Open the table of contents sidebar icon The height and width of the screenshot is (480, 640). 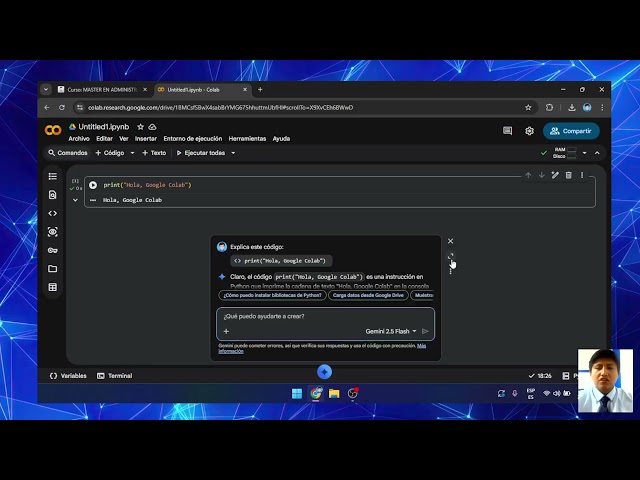pos(53,176)
